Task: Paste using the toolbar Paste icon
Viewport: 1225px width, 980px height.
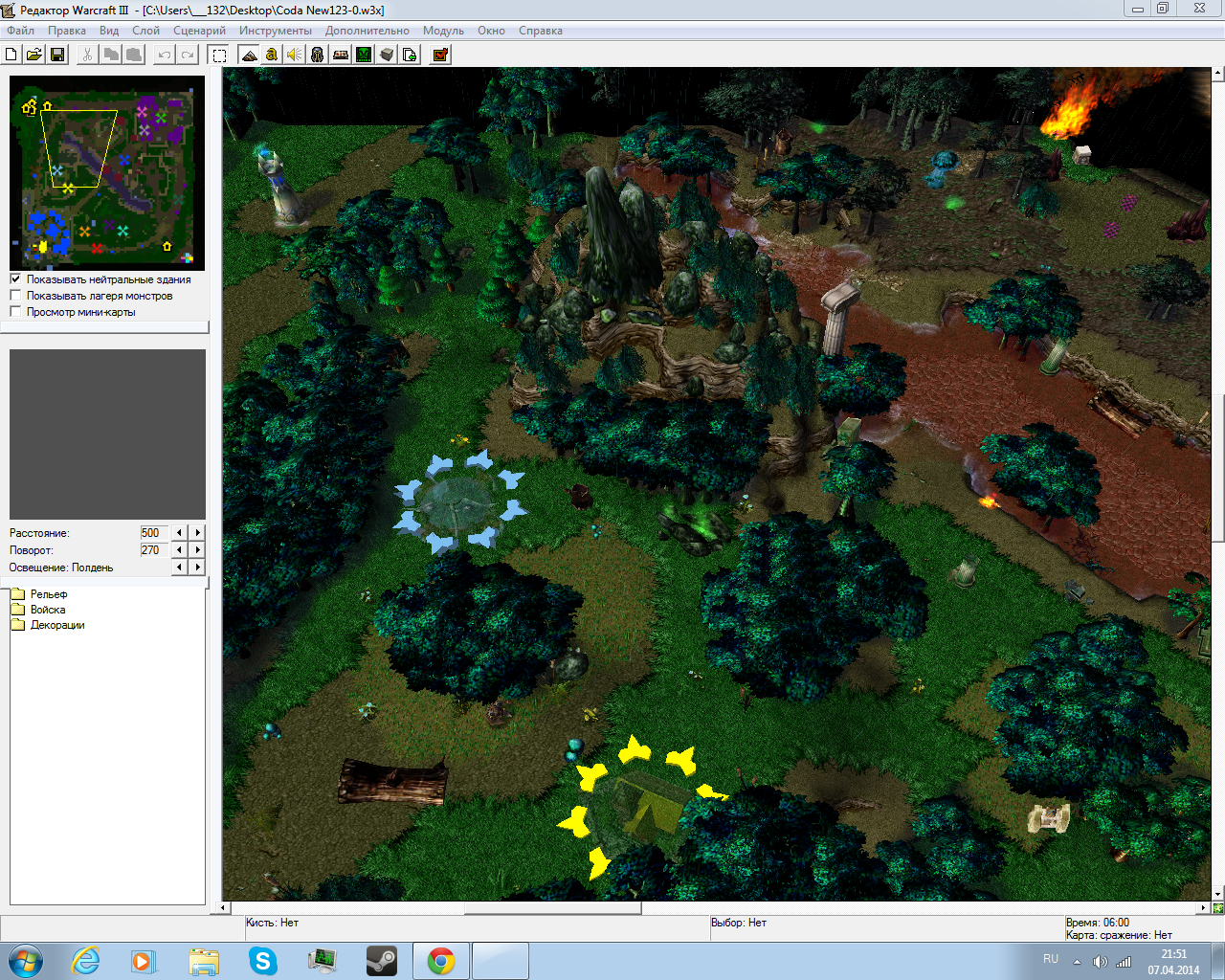Action: (x=134, y=55)
